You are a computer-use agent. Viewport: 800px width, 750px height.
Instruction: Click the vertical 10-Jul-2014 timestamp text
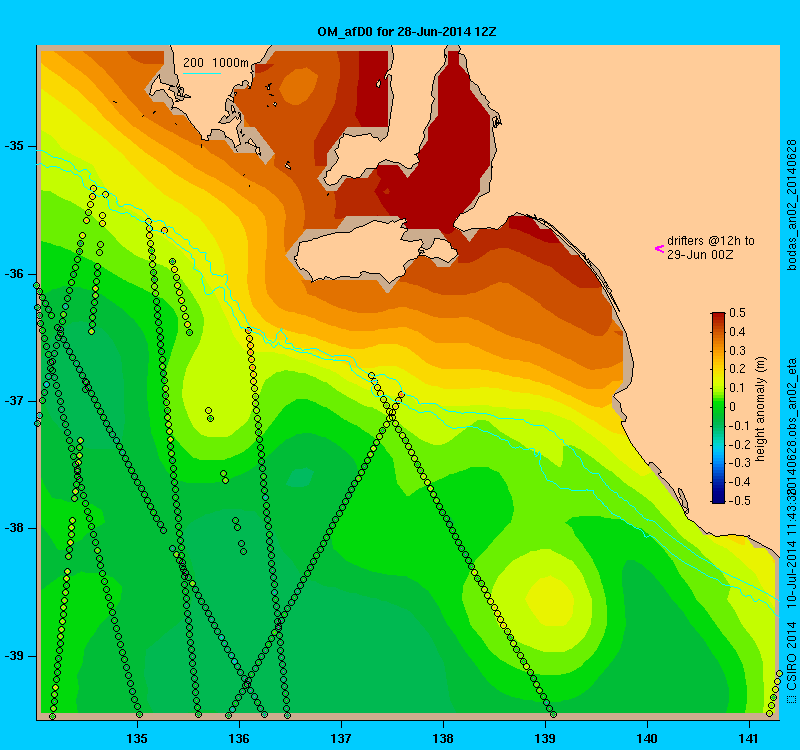coord(791,548)
